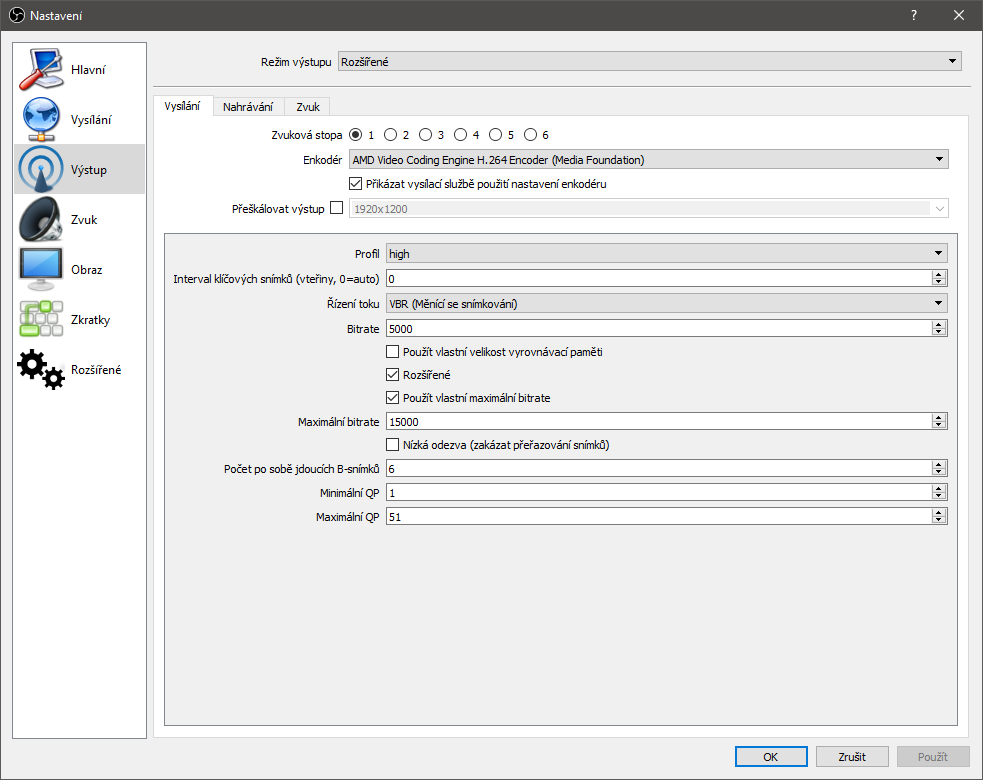Select audio track 2 radio button
This screenshot has width=983, height=780.
(x=391, y=135)
